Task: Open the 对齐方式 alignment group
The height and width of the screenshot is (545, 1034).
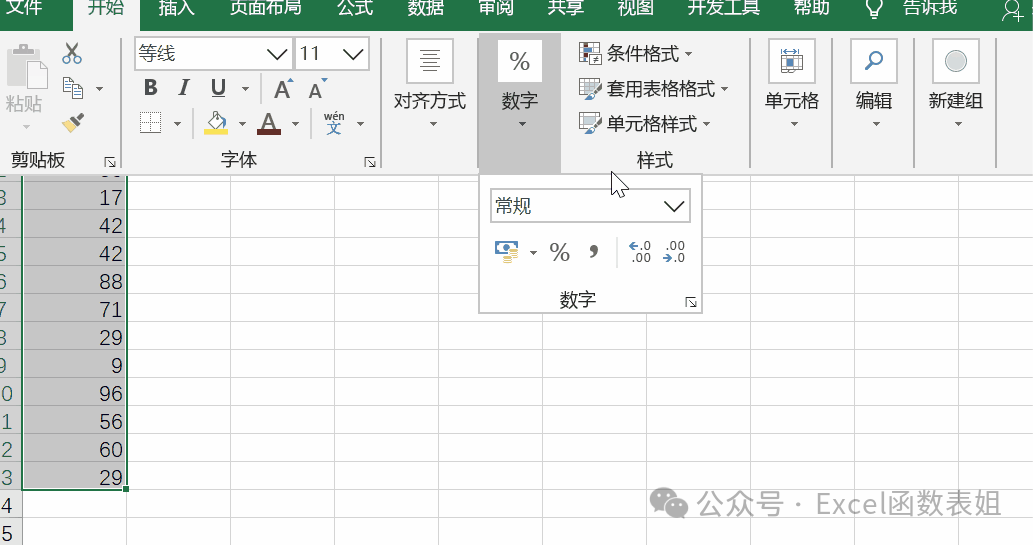Action: click(x=430, y=84)
